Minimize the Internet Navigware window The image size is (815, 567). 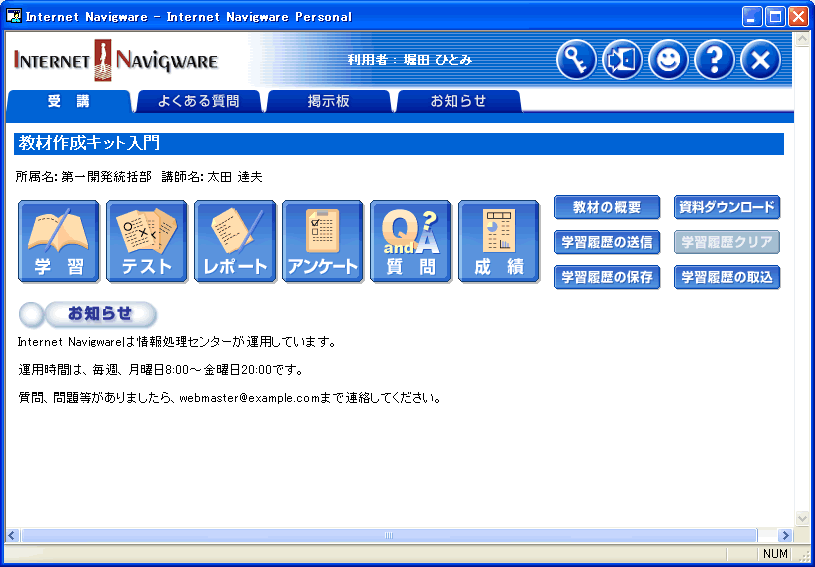tap(752, 17)
